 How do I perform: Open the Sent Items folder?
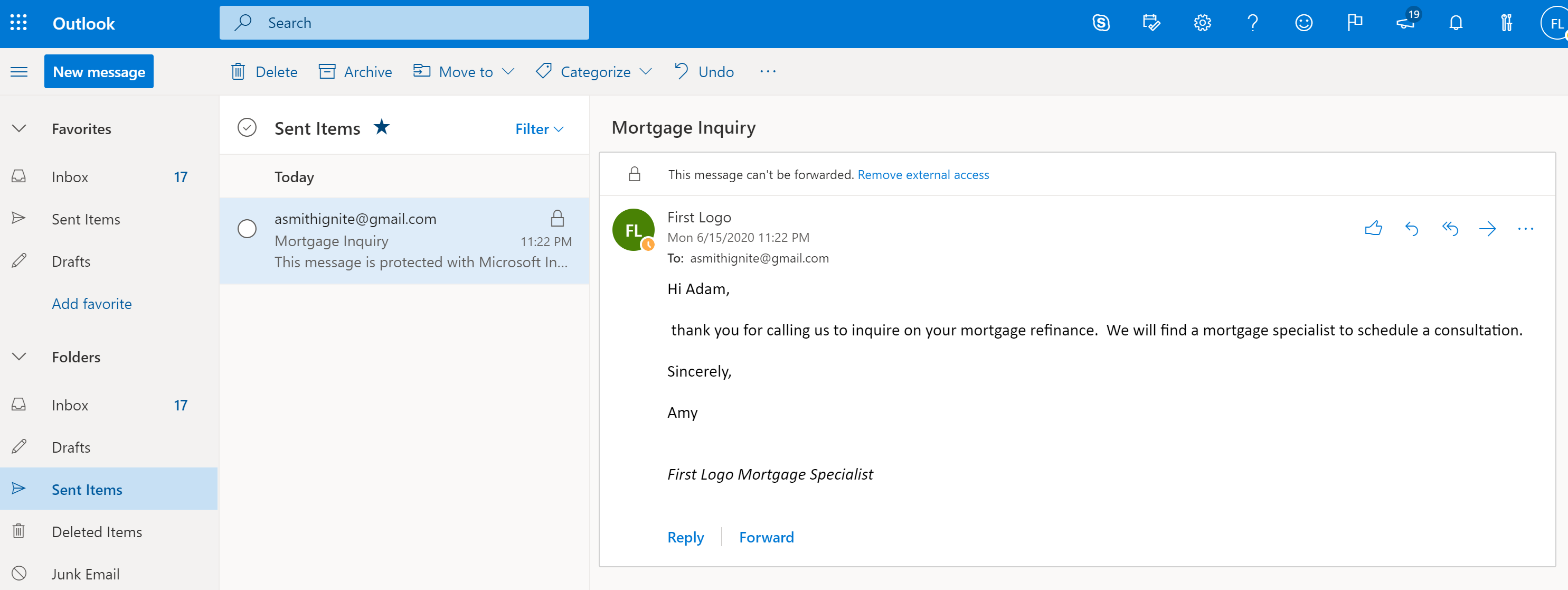coord(87,489)
